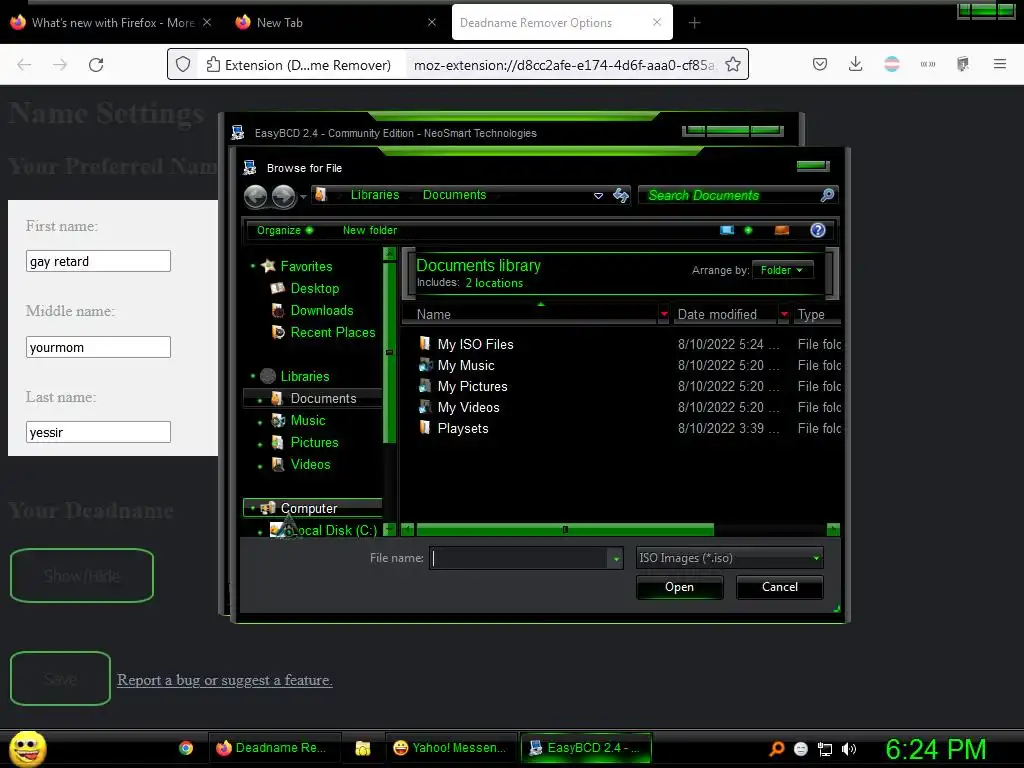Open Report a bug or suggest a feature link
The height and width of the screenshot is (768, 1024).
[225, 680]
